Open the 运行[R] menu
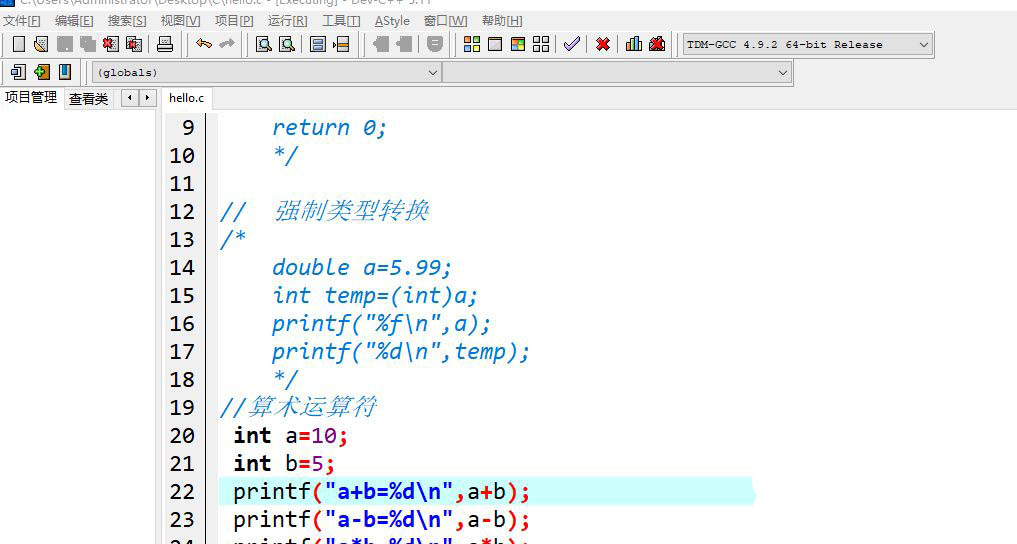 (288, 20)
